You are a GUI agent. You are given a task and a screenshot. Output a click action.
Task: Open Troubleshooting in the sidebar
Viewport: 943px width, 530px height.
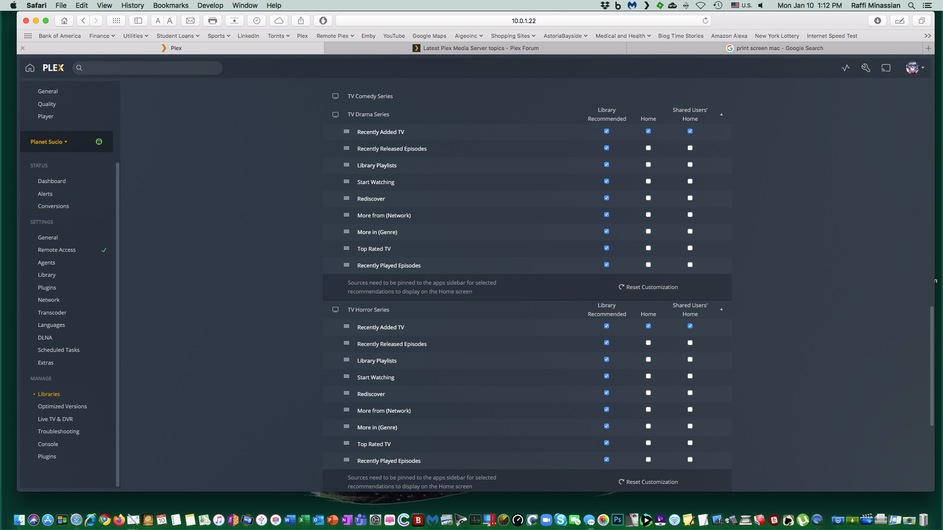pos(58,431)
